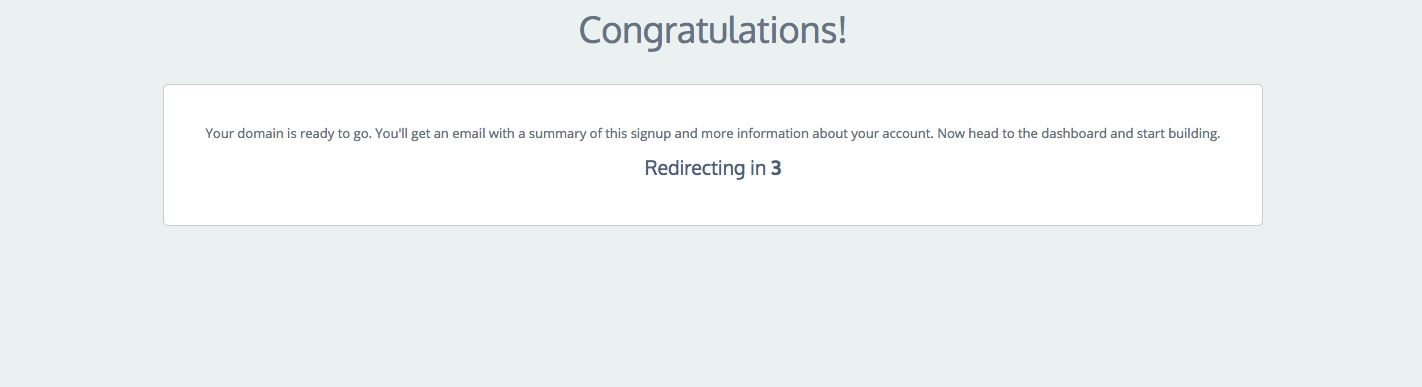Click the white message card's empty lower area

point(712,204)
